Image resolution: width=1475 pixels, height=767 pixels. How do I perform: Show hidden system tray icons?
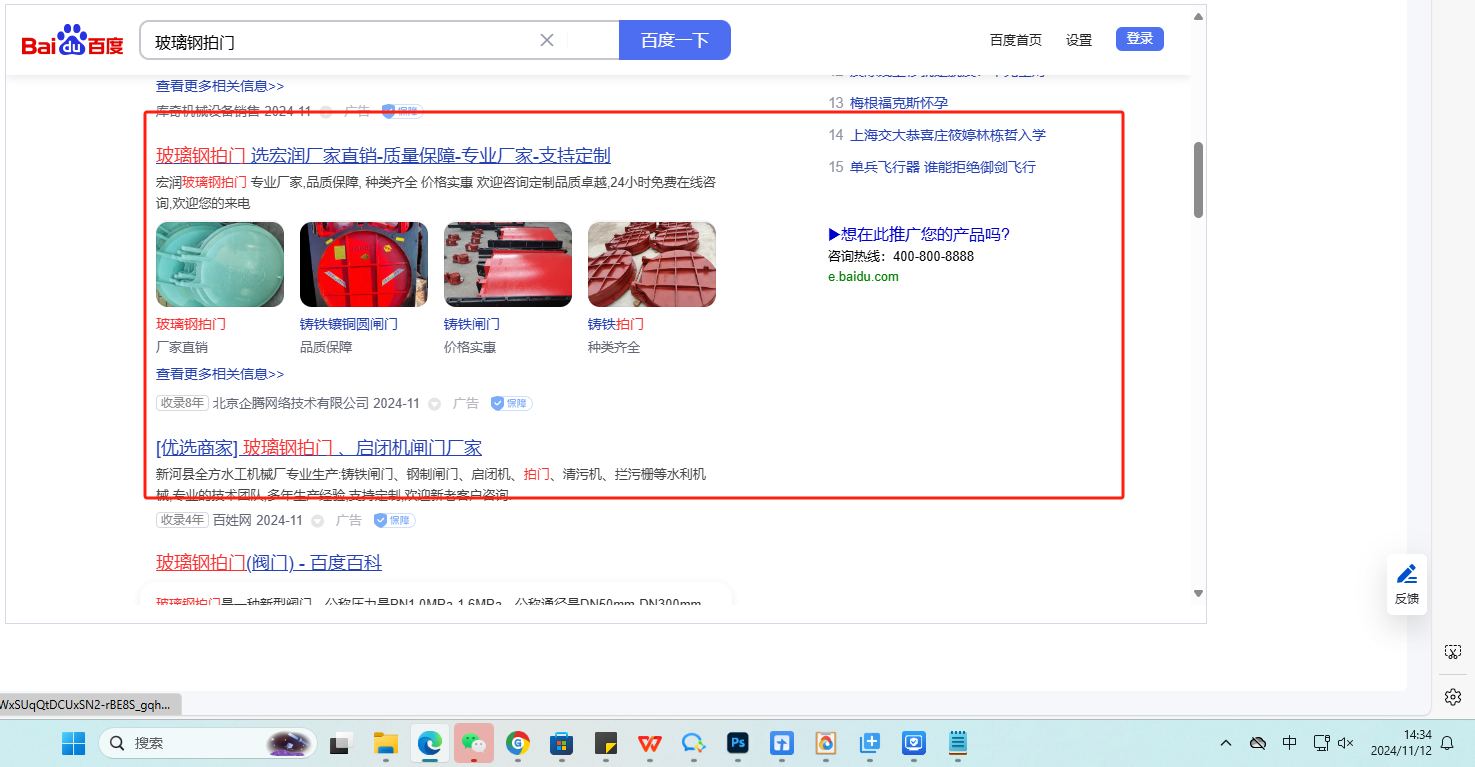(1226, 743)
